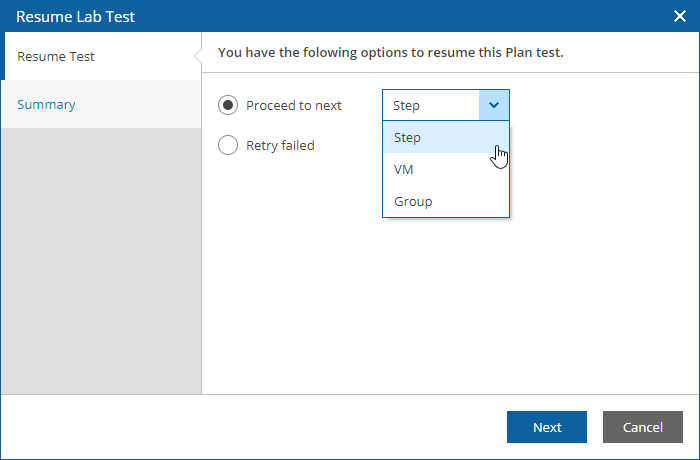Click the Next button
700x460 pixels.
click(x=547, y=427)
